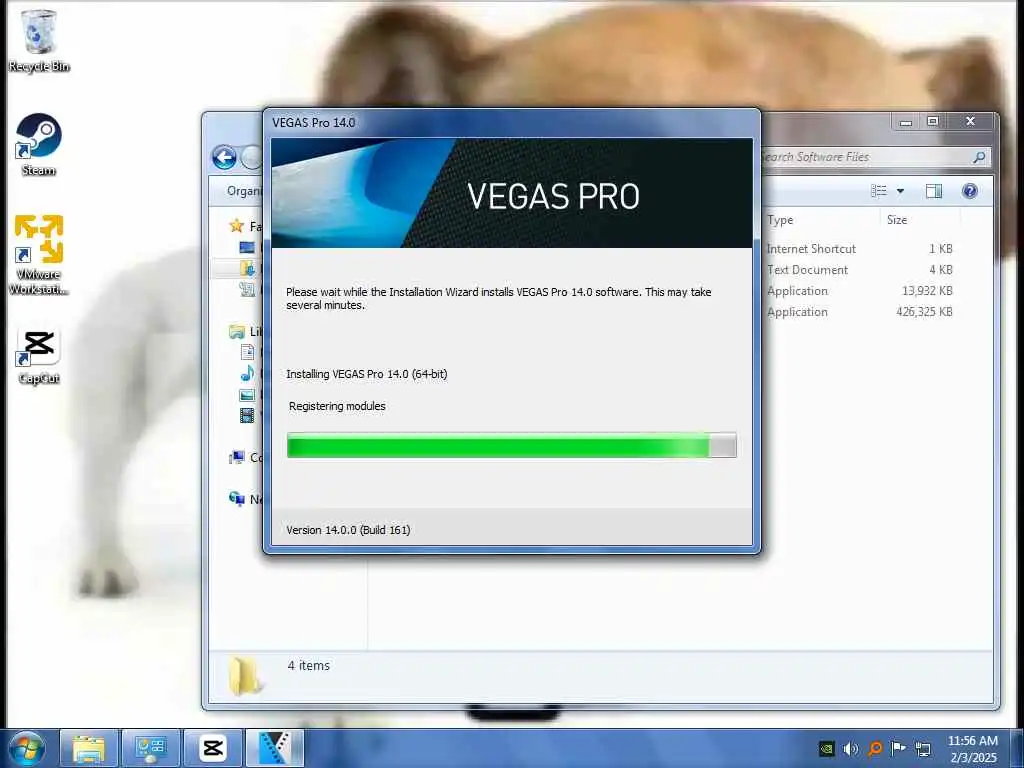Toggle the Explorer preview pane button
Image resolution: width=1024 pixels, height=768 pixels.
pos(934,191)
